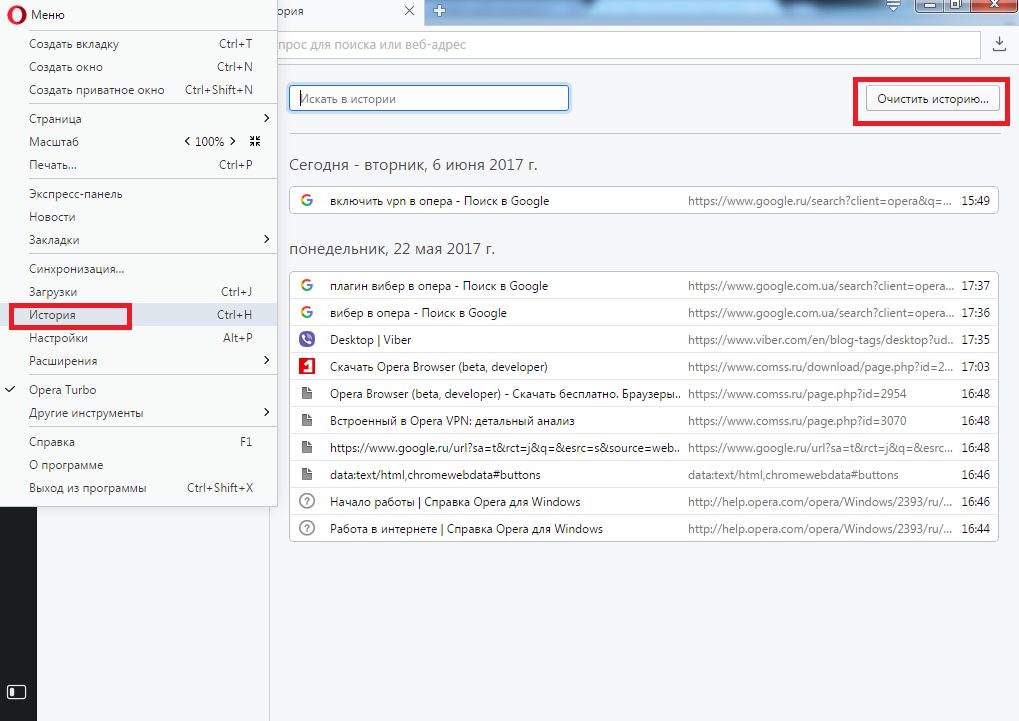The height and width of the screenshot is (721, 1019).
Task: Click the 'Сегодня - вторник, 6 июня 2017 г.' heading
Action: [x=413, y=165]
